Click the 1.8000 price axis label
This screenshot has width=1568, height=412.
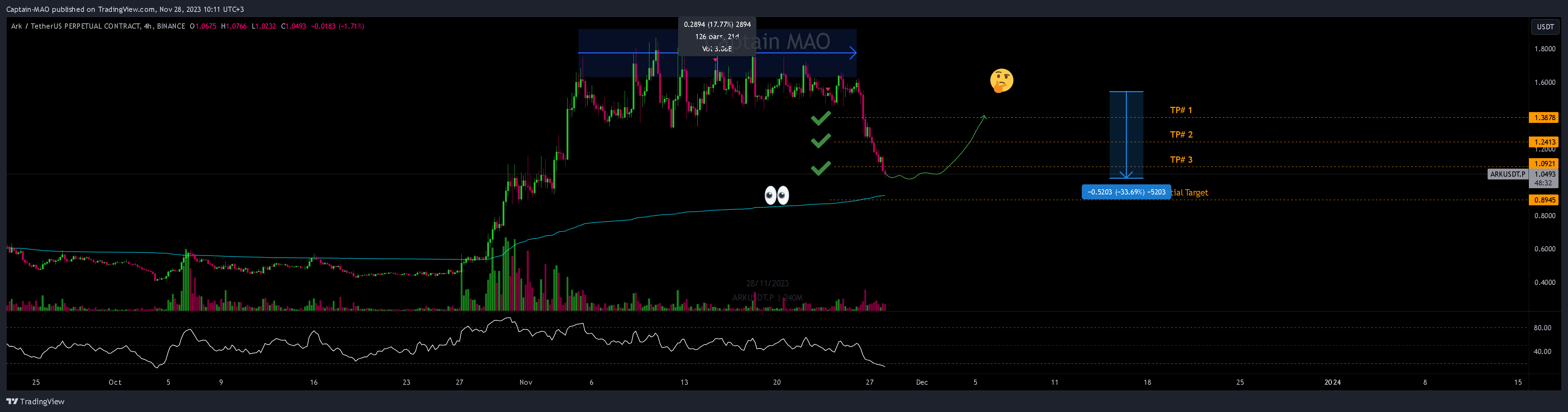1544,49
